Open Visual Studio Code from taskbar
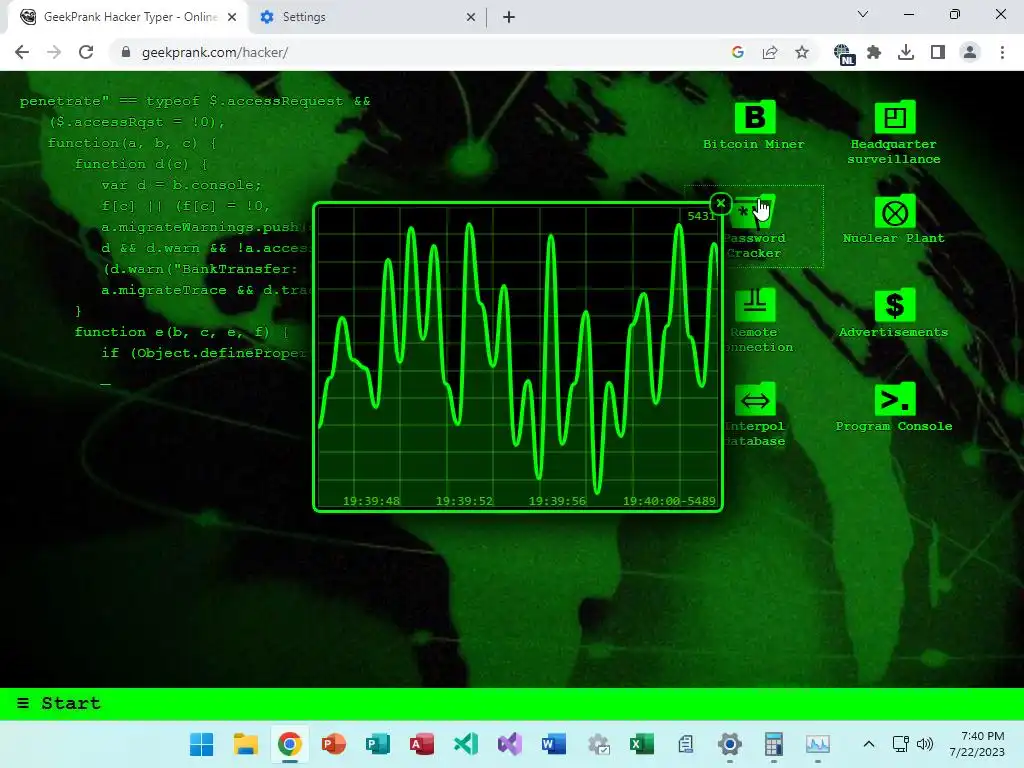Screen dimensions: 1024x768 (x=466, y=744)
